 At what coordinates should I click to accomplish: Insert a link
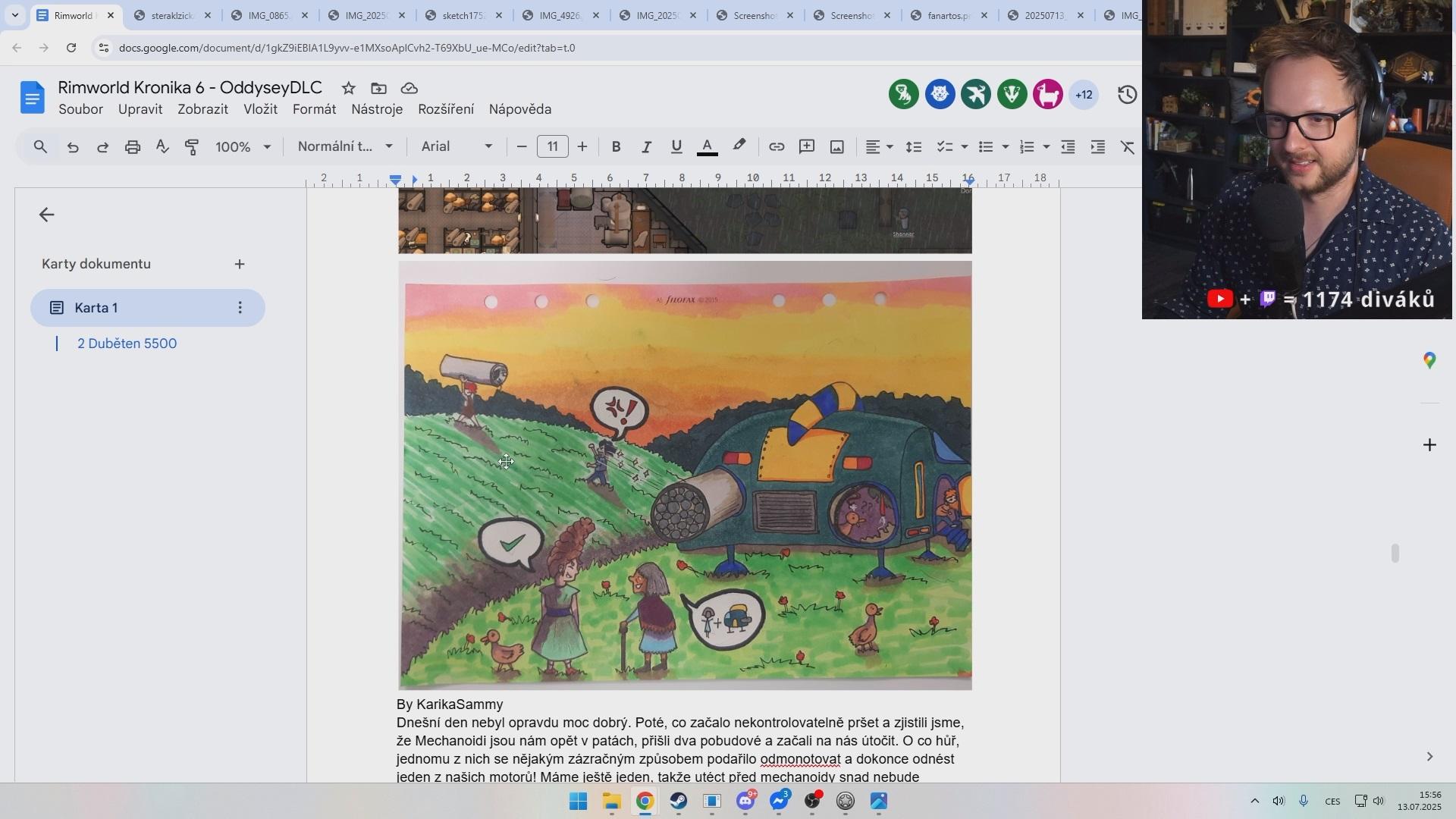click(x=777, y=147)
